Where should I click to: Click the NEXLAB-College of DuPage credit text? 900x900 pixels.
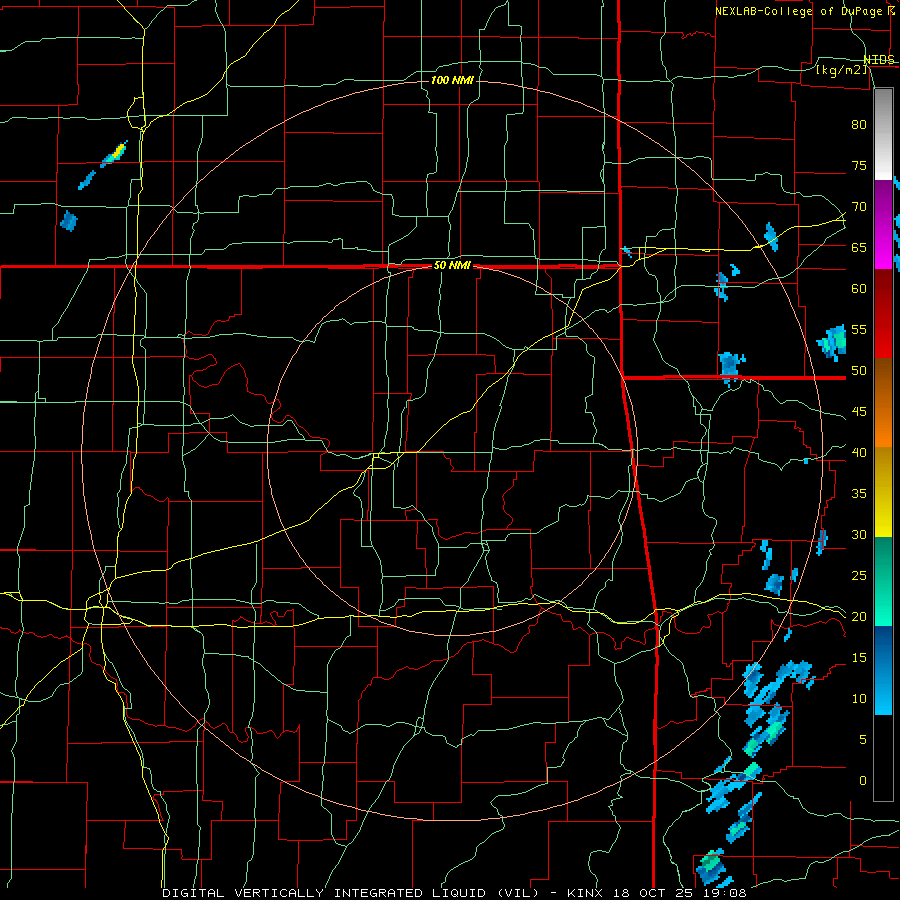tap(799, 11)
